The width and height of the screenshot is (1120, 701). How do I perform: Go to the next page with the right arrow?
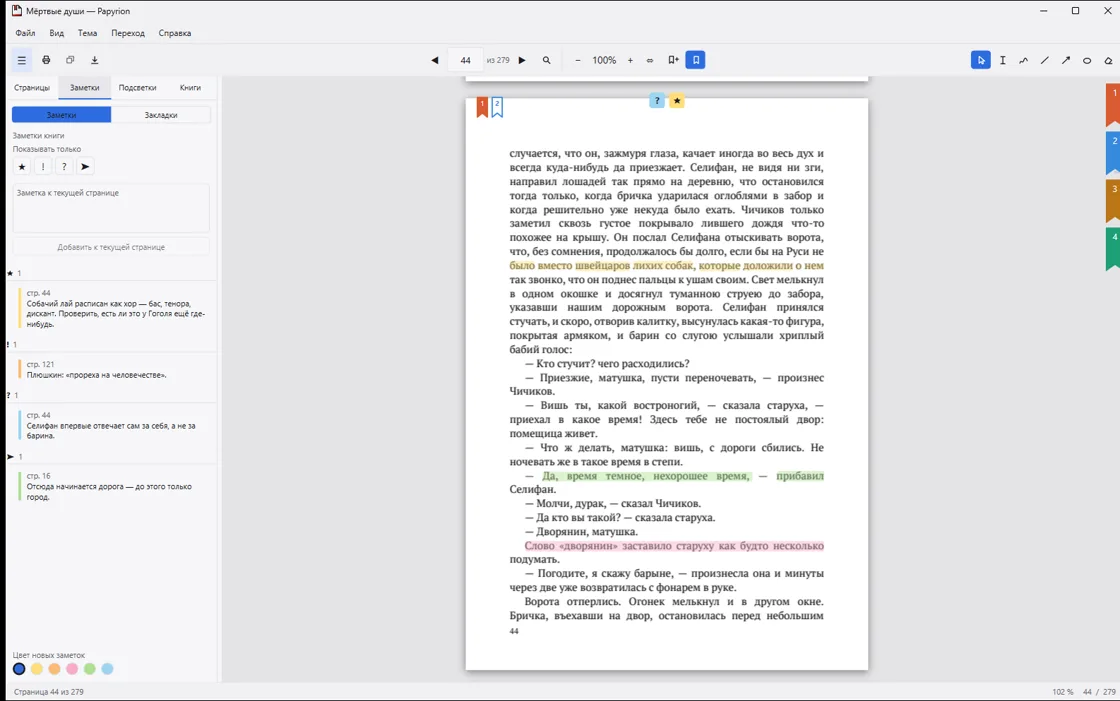pos(522,60)
